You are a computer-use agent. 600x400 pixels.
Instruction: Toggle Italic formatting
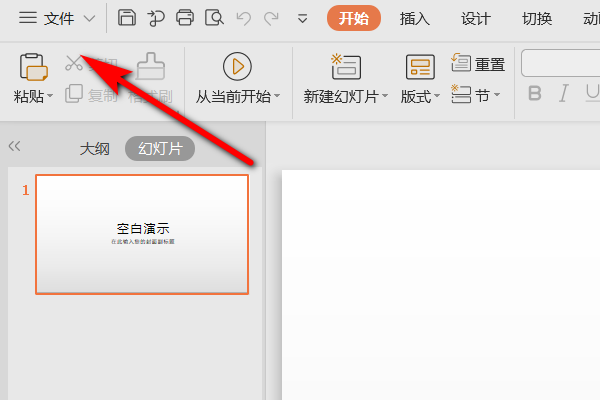click(564, 94)
